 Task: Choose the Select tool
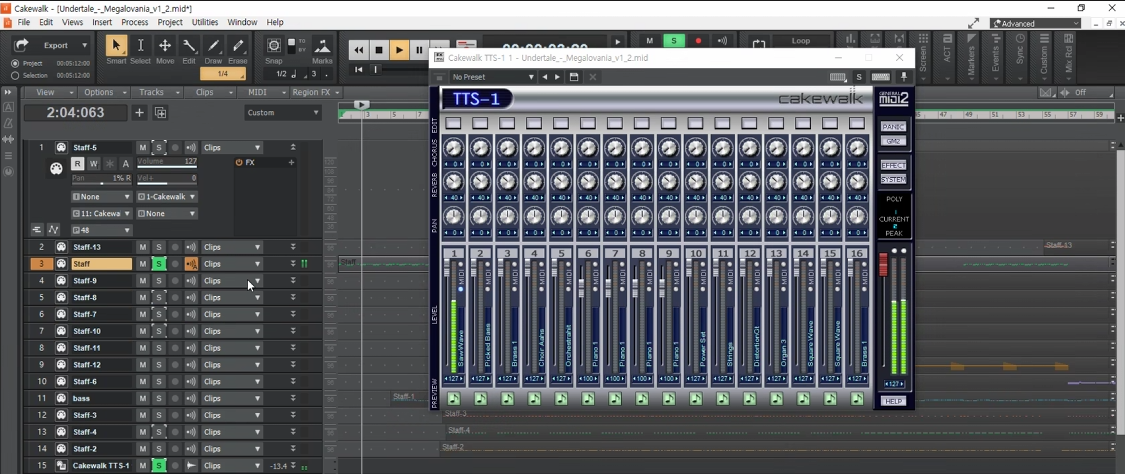tap(140, 46)
